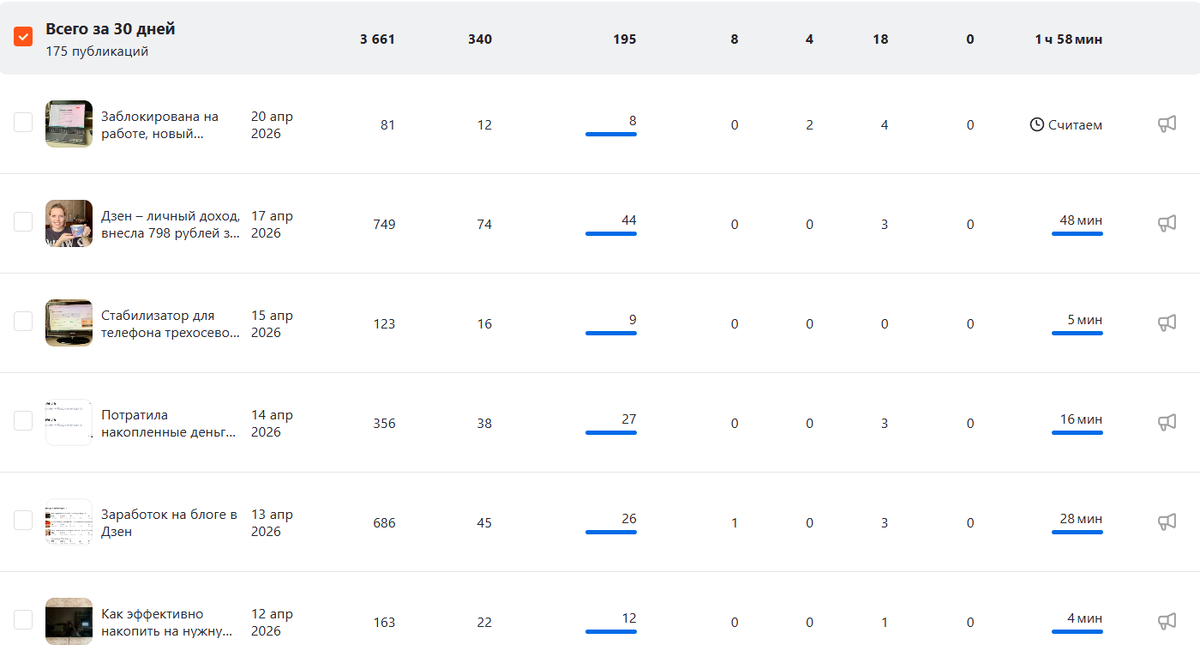Select checkbox for 'Заблокирована на работе' post
Viewport: 1200px width, 669px height.
pos(23,123)
